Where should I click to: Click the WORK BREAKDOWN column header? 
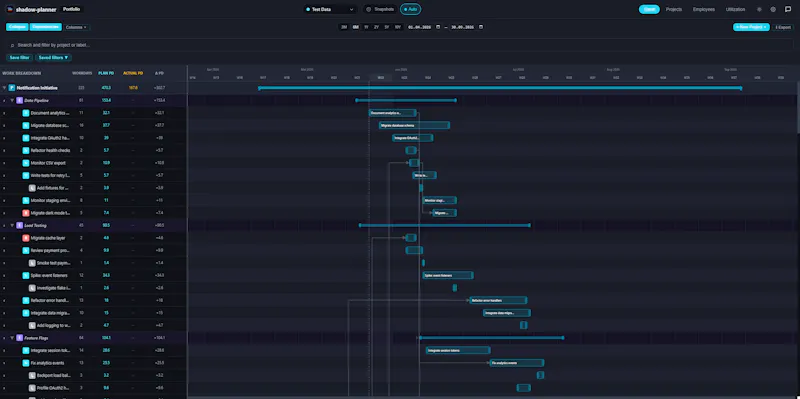tap(21, 73)
